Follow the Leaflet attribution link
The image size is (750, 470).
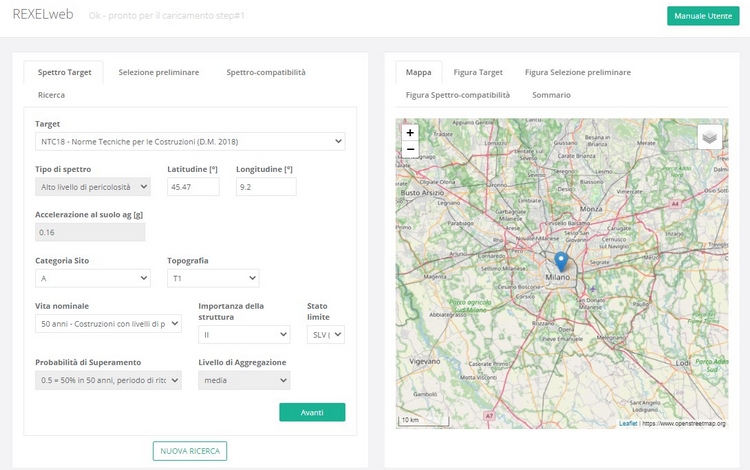tap(628, 423)
